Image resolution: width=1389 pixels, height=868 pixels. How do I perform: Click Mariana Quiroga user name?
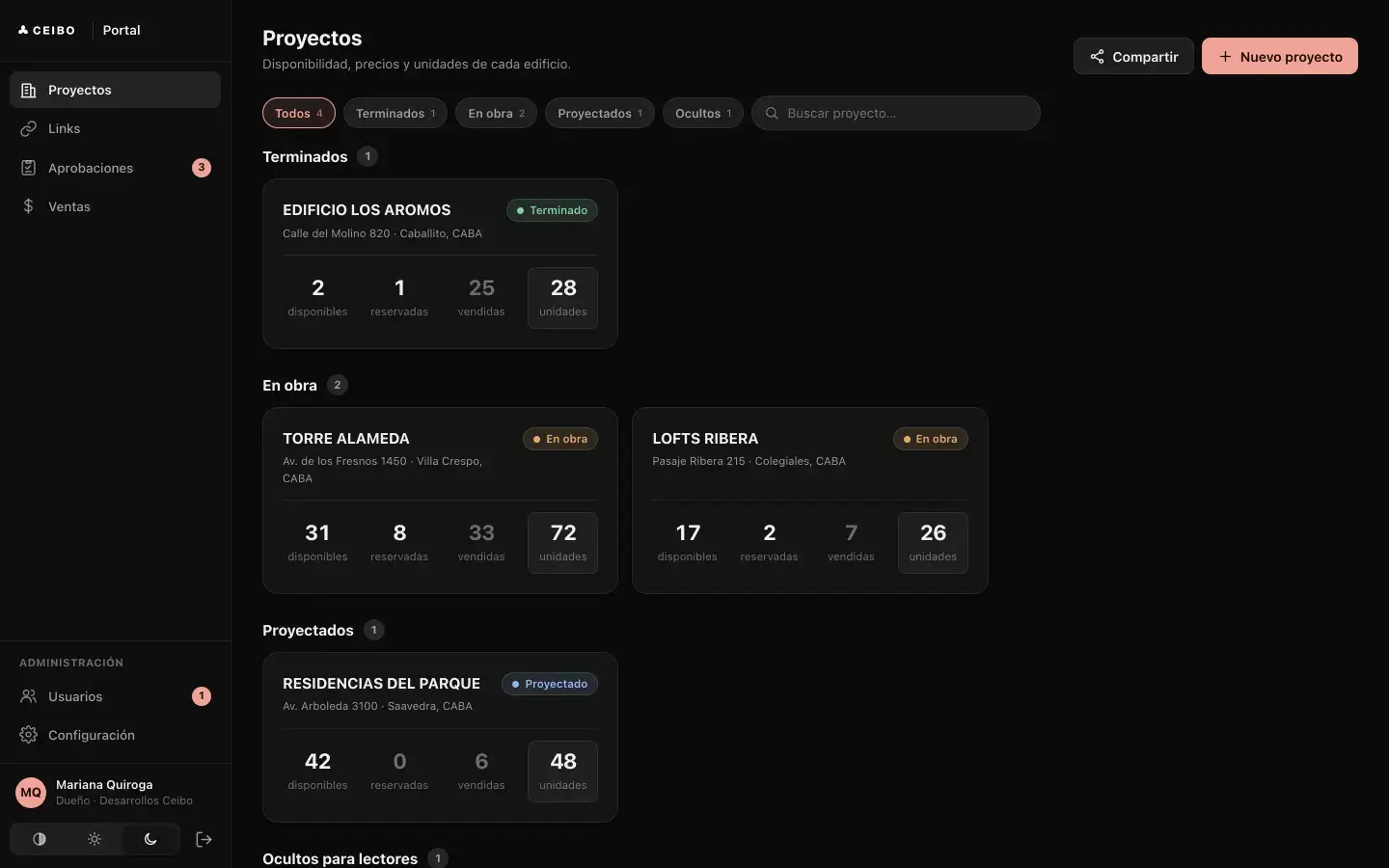coord(104,784)
